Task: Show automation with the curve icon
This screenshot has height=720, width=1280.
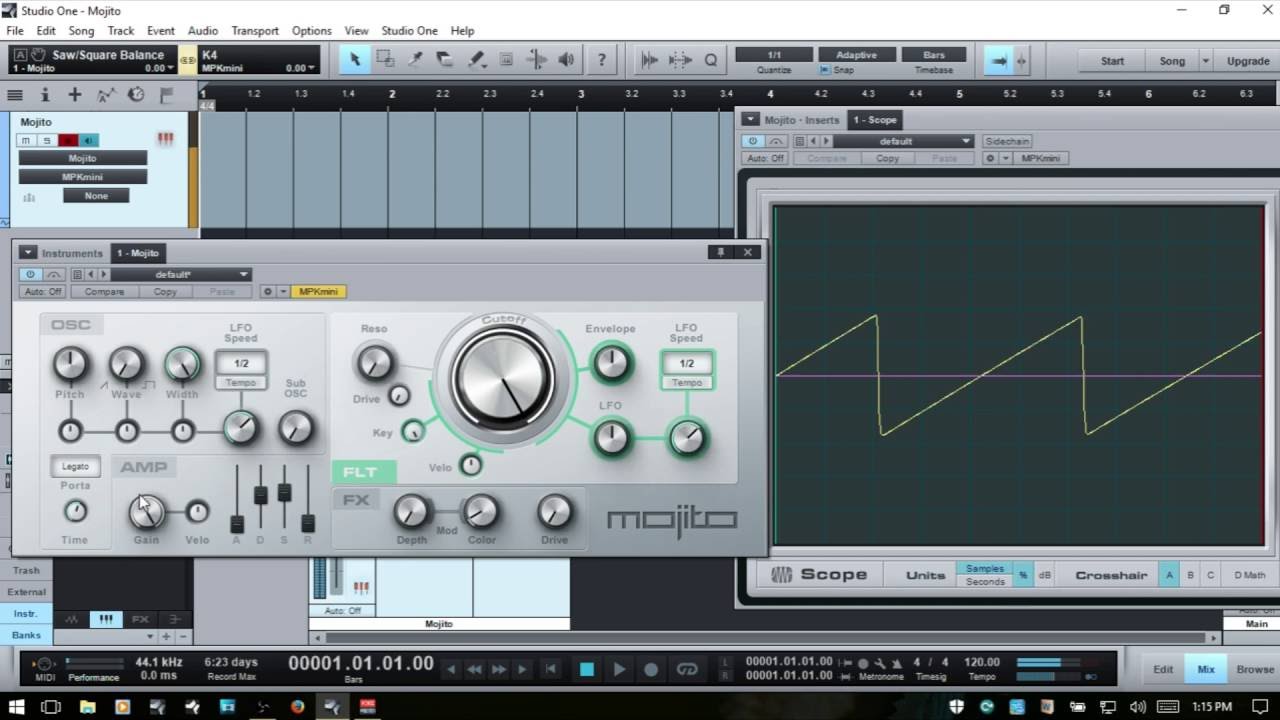Action: 106,95
